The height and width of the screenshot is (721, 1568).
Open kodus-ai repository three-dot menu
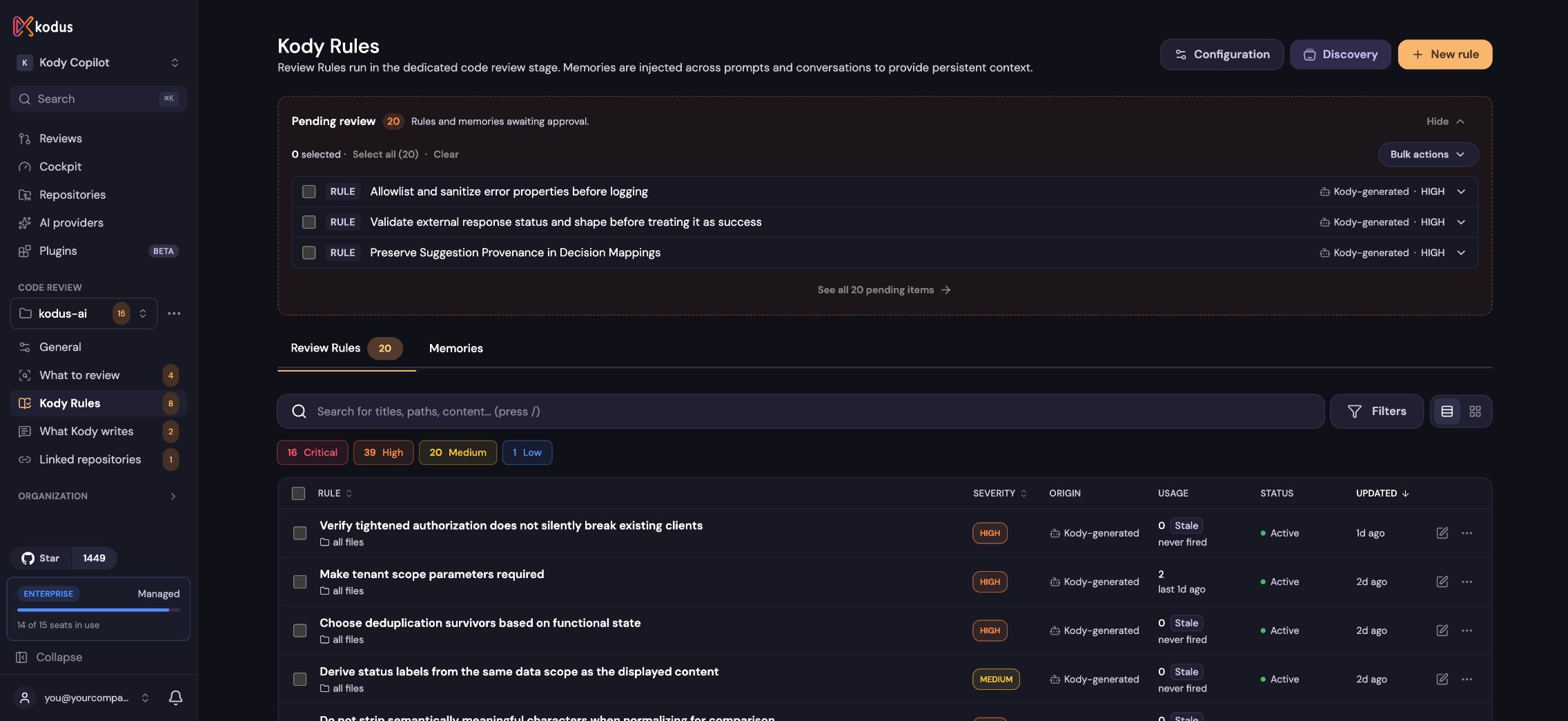174,314
